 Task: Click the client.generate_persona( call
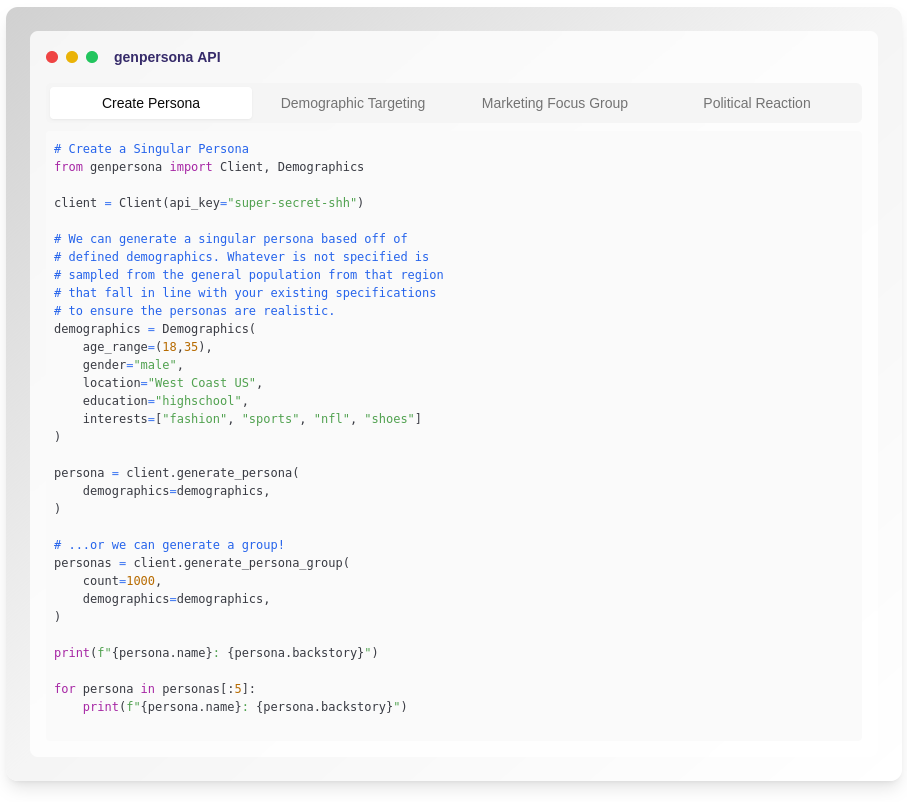(x=212, y=473)
